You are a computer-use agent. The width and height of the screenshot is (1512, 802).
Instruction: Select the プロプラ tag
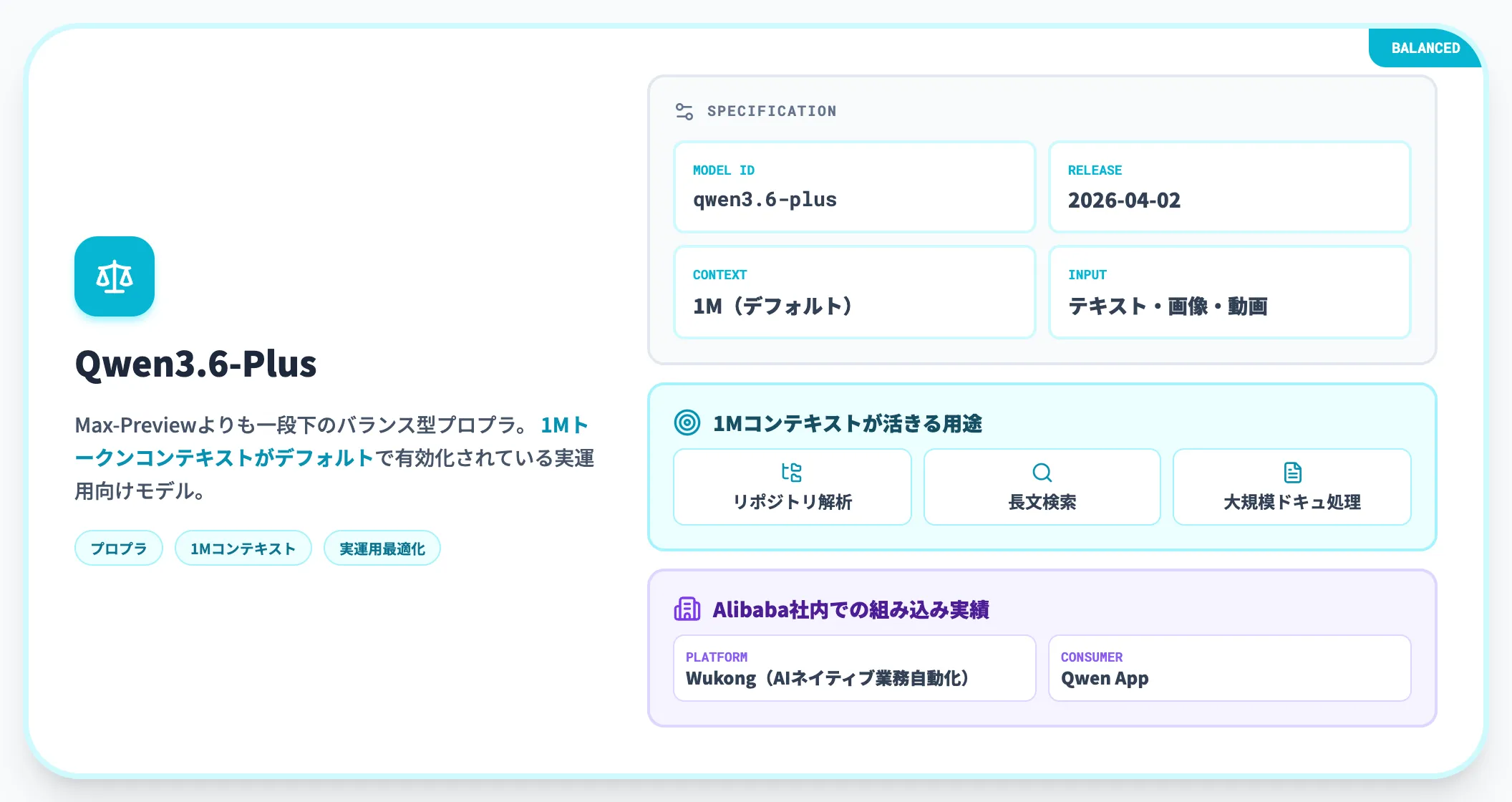[119, 549]
